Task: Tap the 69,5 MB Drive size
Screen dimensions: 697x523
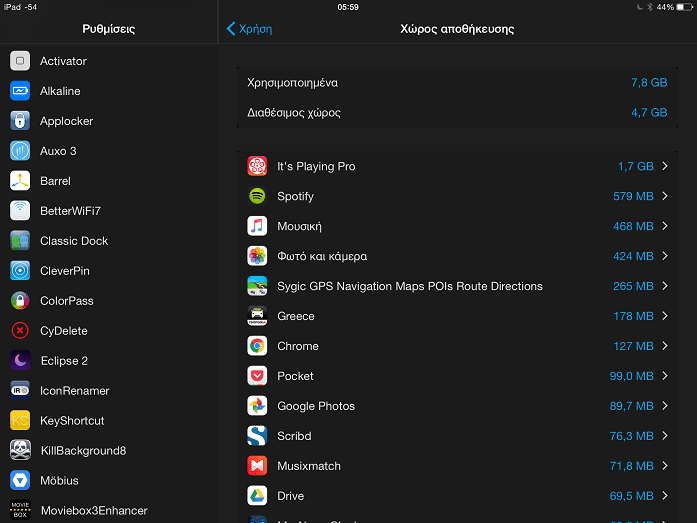Action: 631,495
